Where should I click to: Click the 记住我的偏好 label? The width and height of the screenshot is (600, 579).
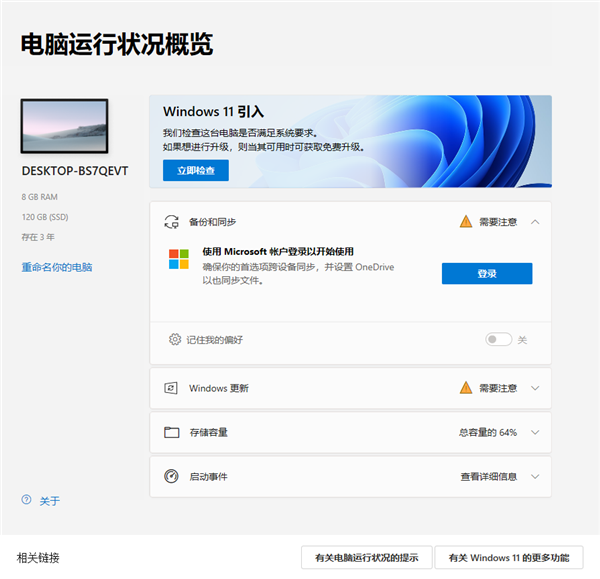pos(214,339)
